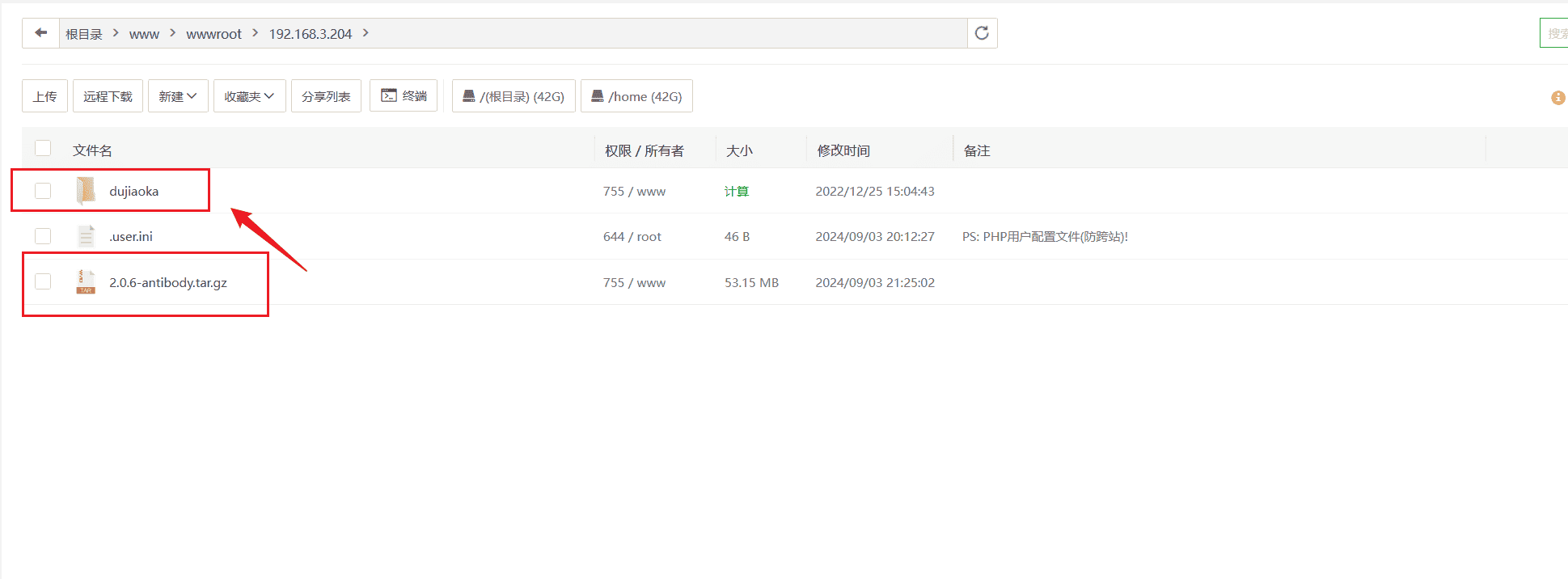Click the .user.ini file name
Screen dimensions: 1568x579
tap(131, 237)
